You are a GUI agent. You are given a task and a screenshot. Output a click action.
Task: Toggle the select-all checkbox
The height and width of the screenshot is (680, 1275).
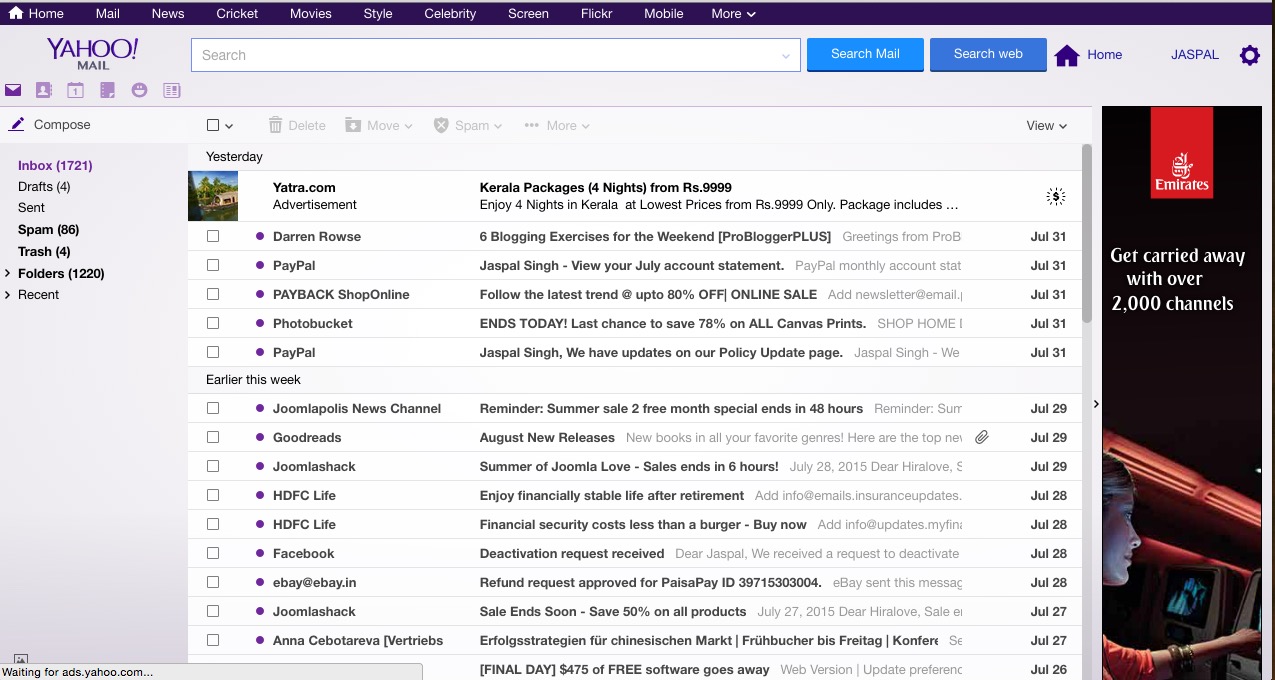click(213, 125)
